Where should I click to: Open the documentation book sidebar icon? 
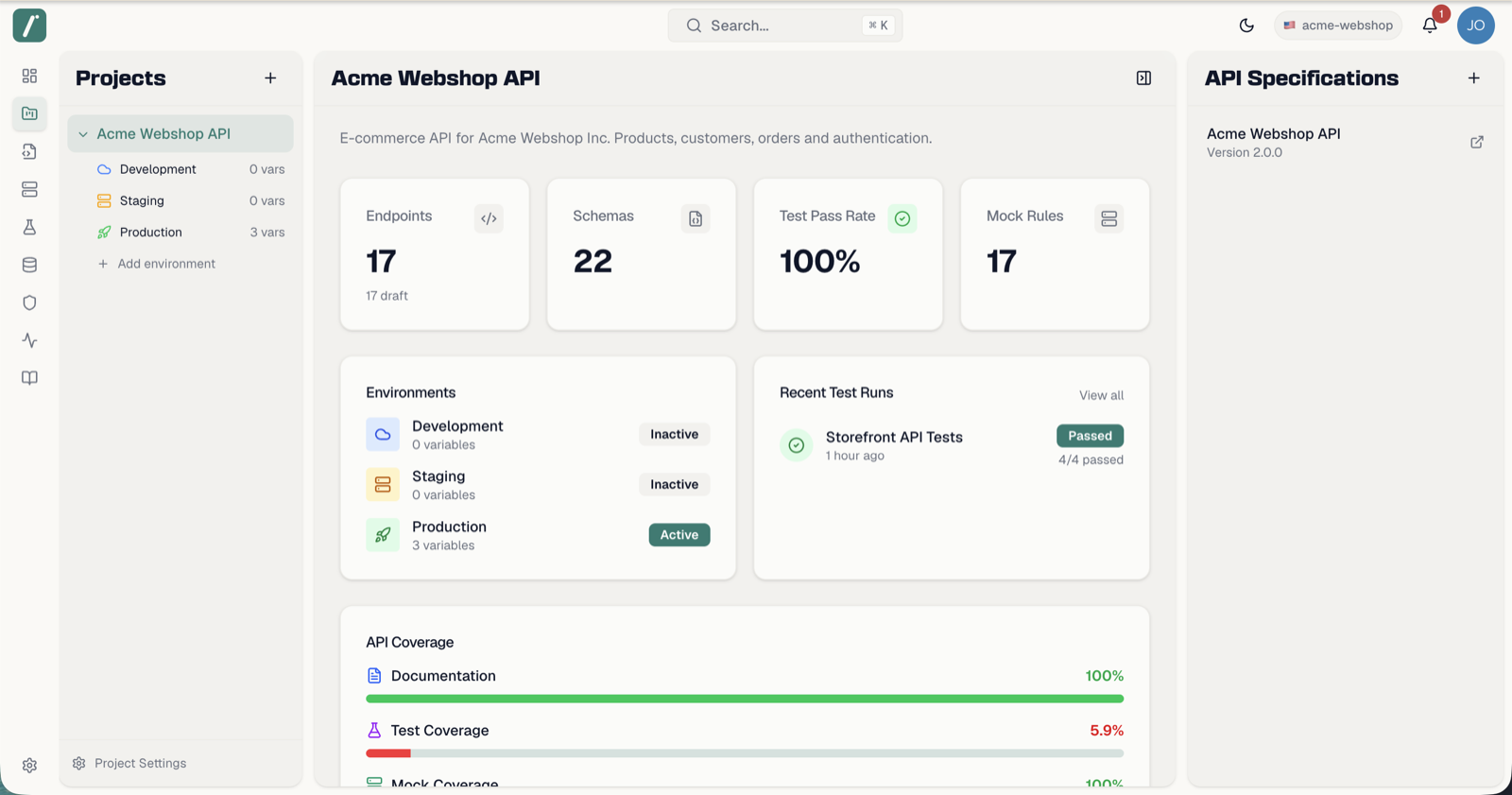click(29, 378)
